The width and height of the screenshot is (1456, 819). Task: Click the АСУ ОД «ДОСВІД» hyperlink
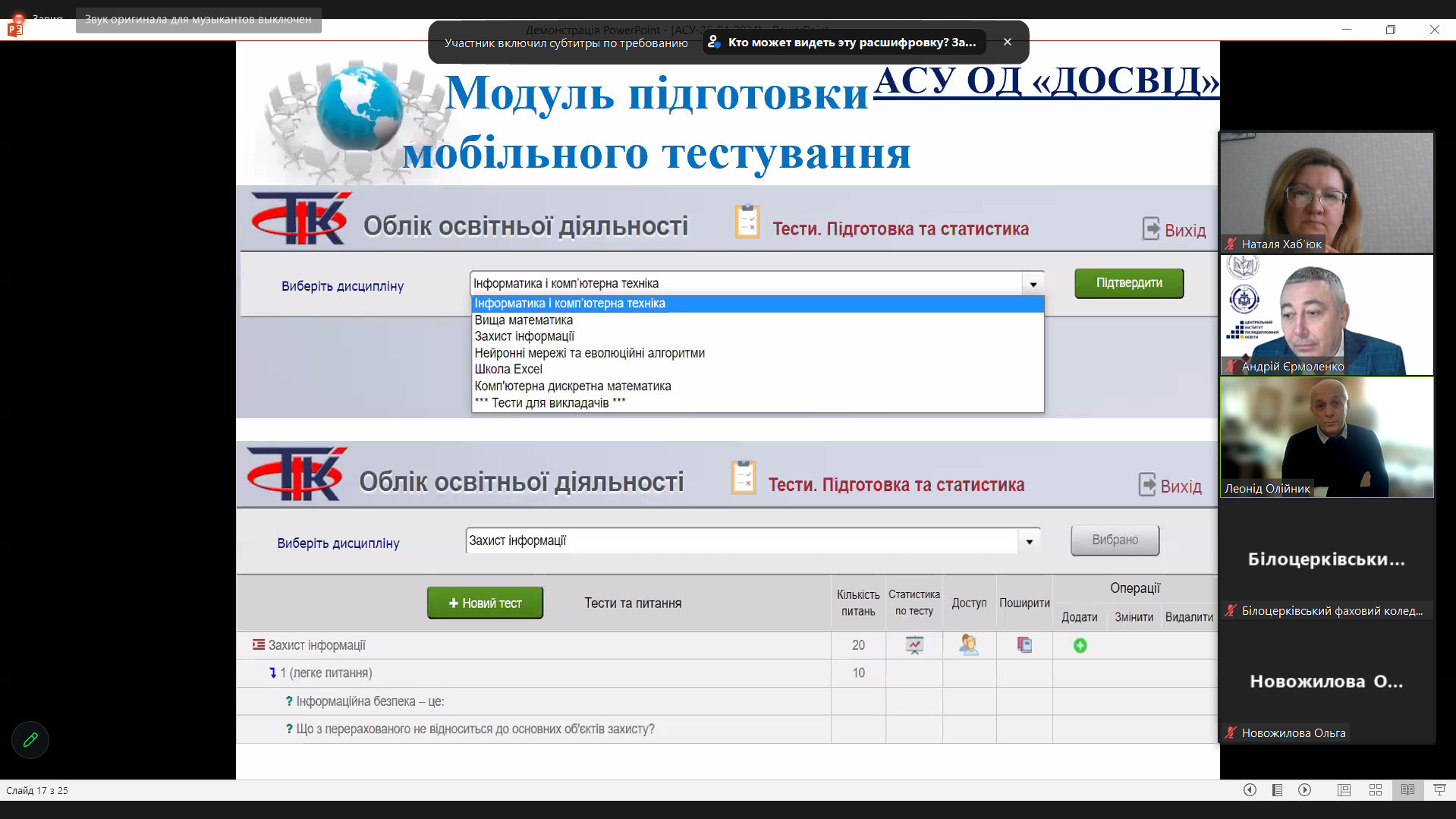(x=1046, y=80)
